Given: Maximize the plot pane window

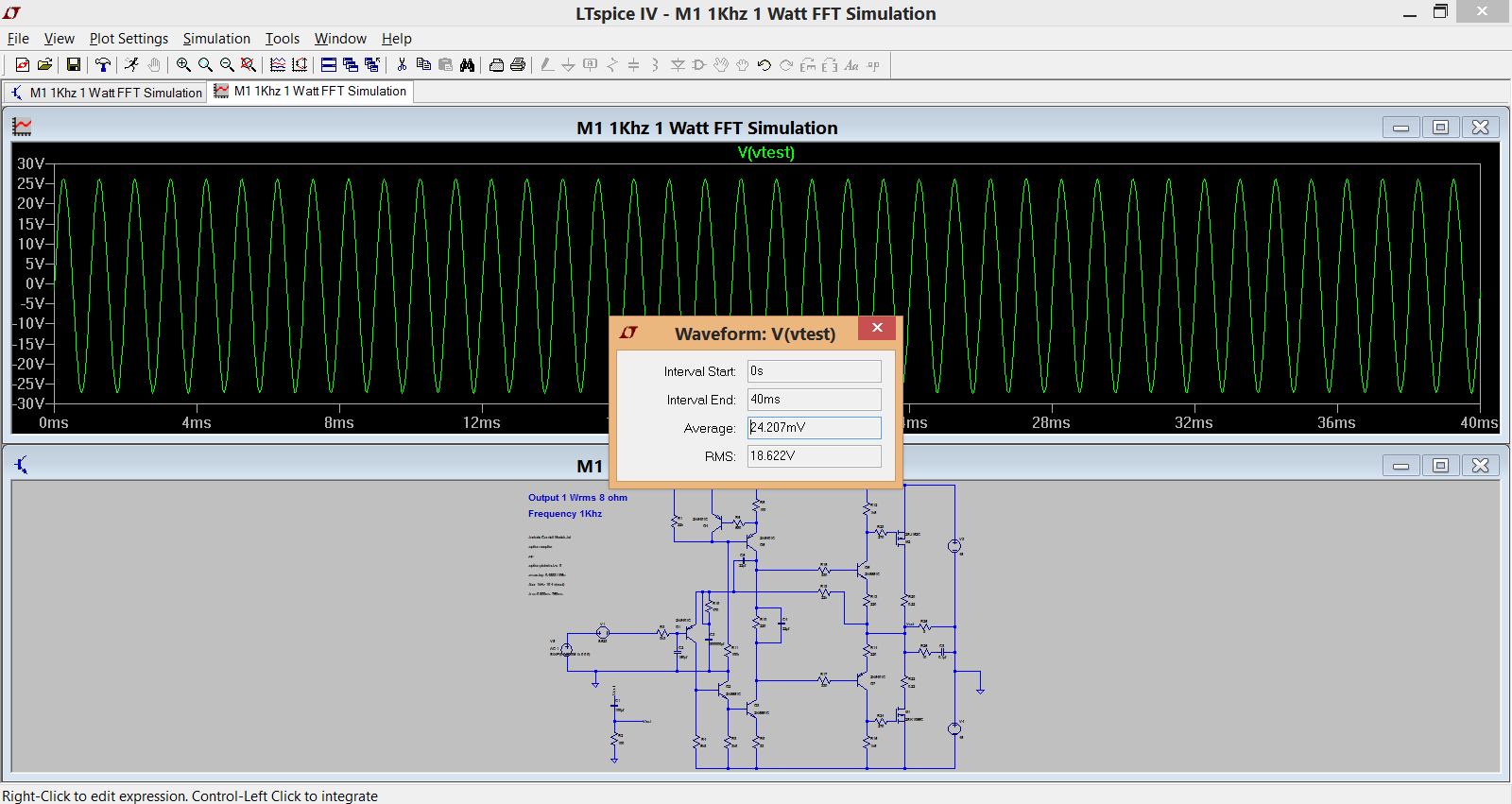Looking at the screenshot, I should point(1440,128).
